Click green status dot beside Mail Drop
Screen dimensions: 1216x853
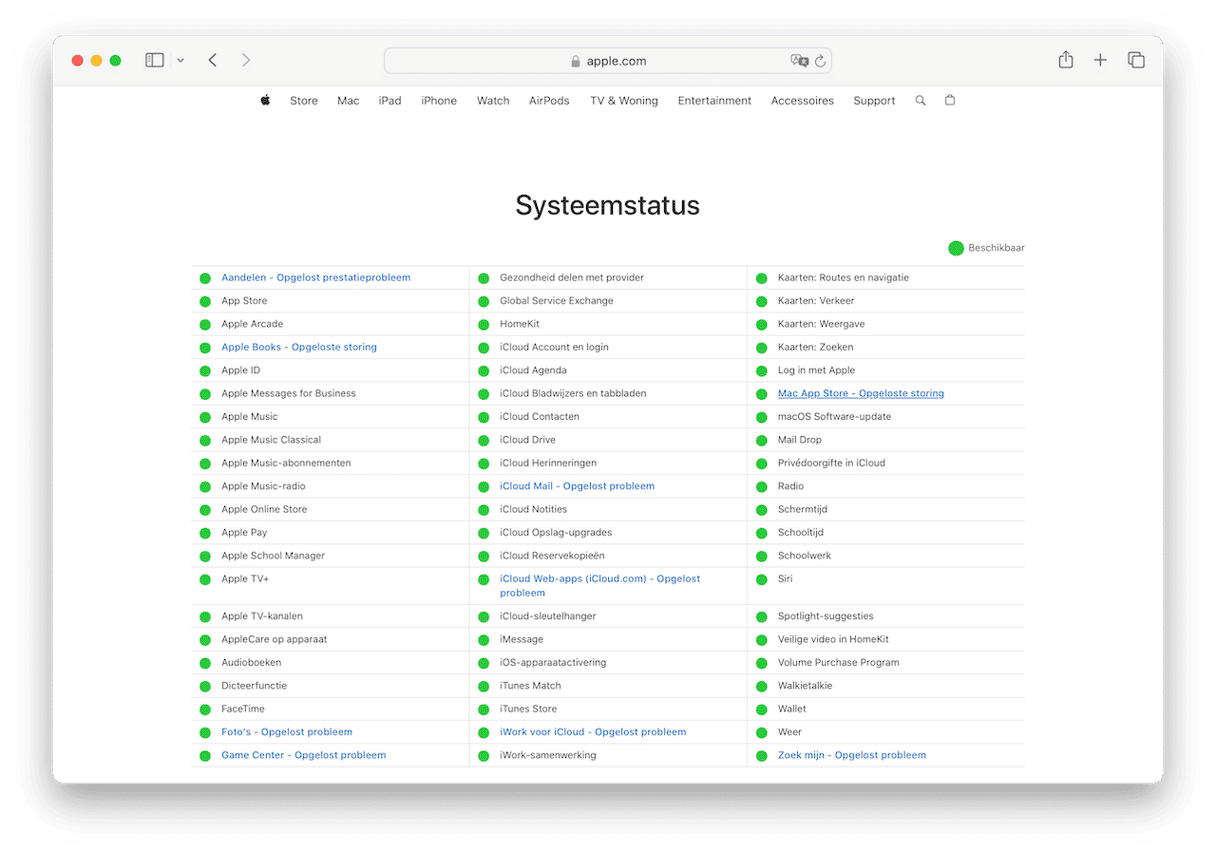761,440
